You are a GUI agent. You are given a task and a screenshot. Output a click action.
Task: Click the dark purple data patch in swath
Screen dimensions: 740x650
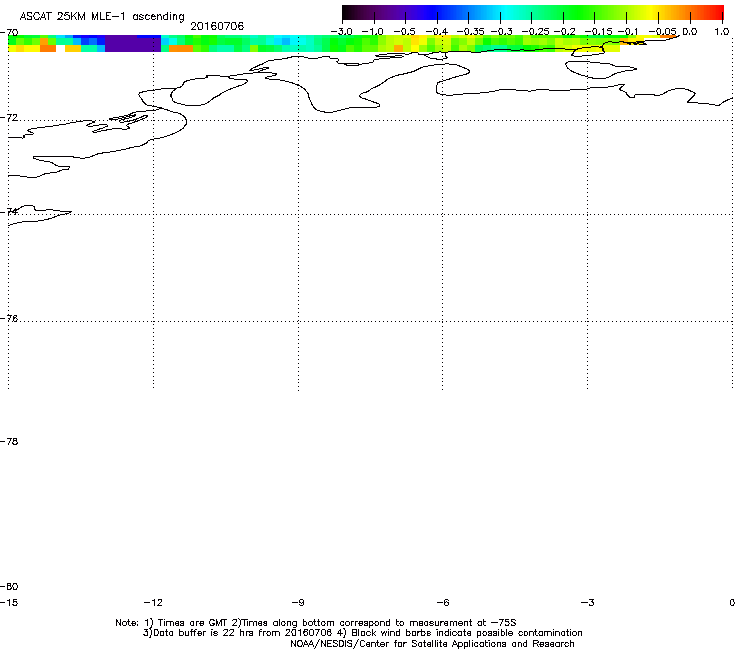133,43
